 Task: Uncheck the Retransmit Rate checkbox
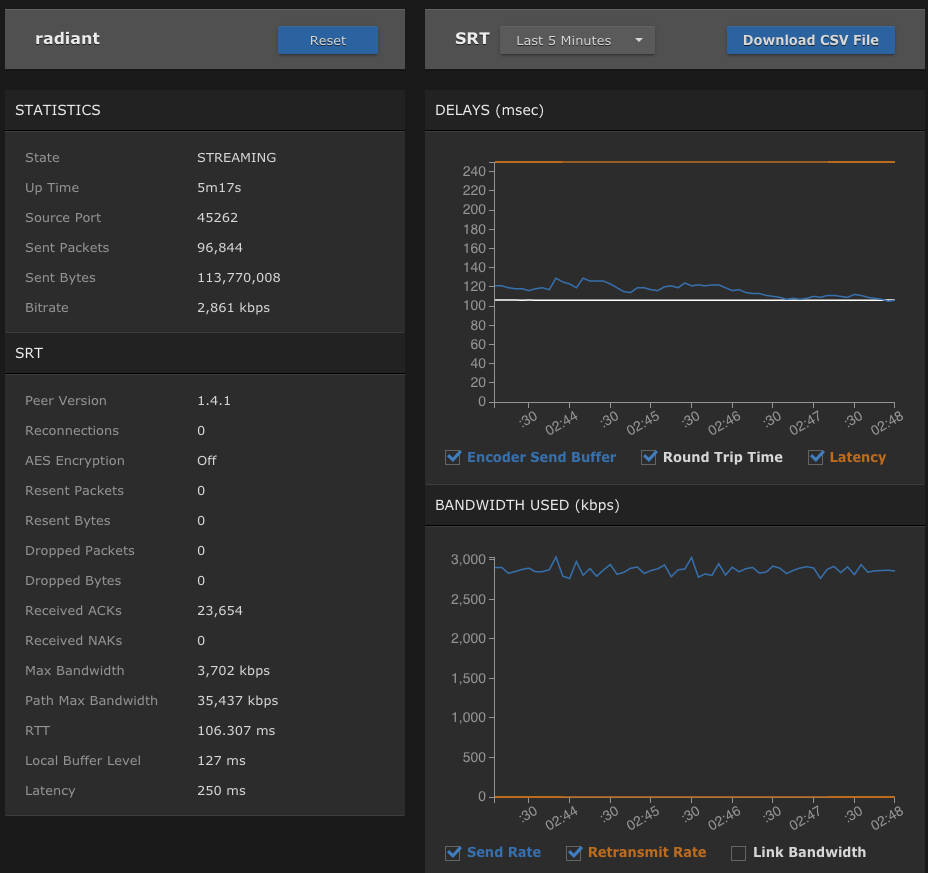click(x=574, y=853)
